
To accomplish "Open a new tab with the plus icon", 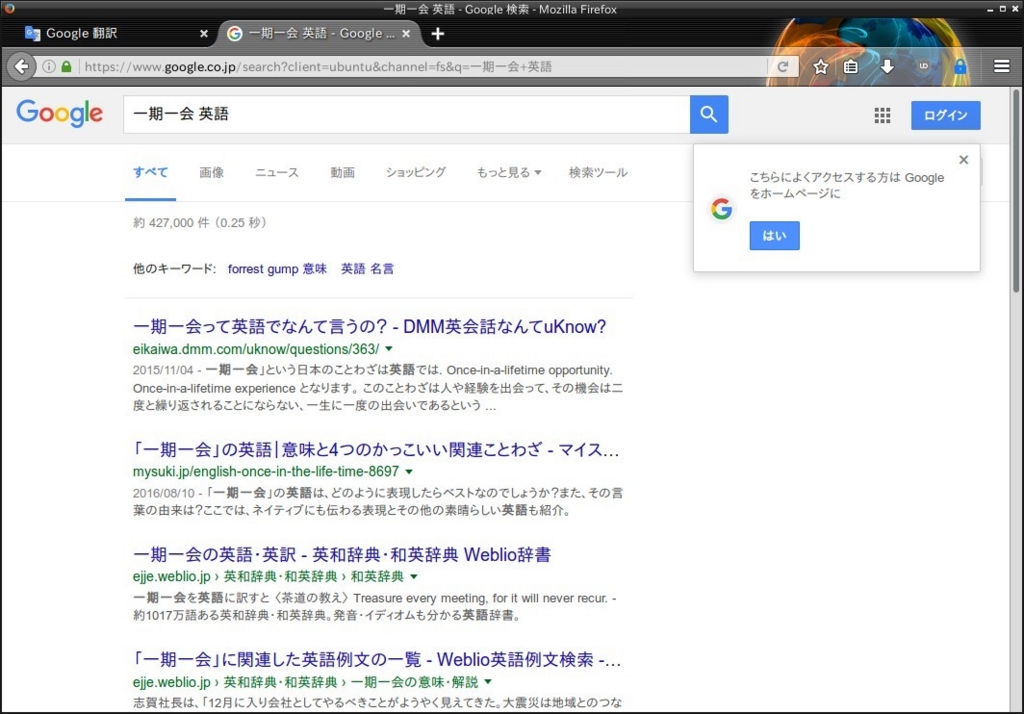I will 438,33.
